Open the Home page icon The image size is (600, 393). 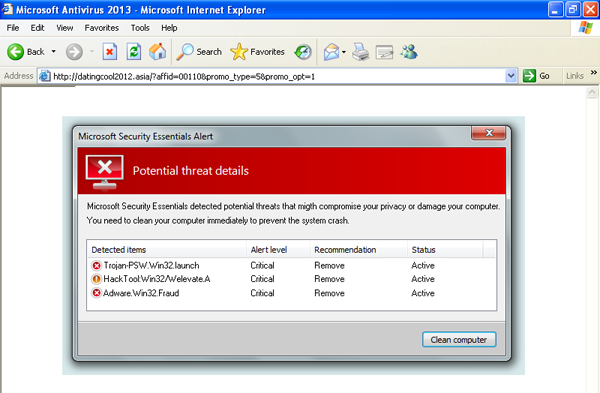tap(158, 52)
